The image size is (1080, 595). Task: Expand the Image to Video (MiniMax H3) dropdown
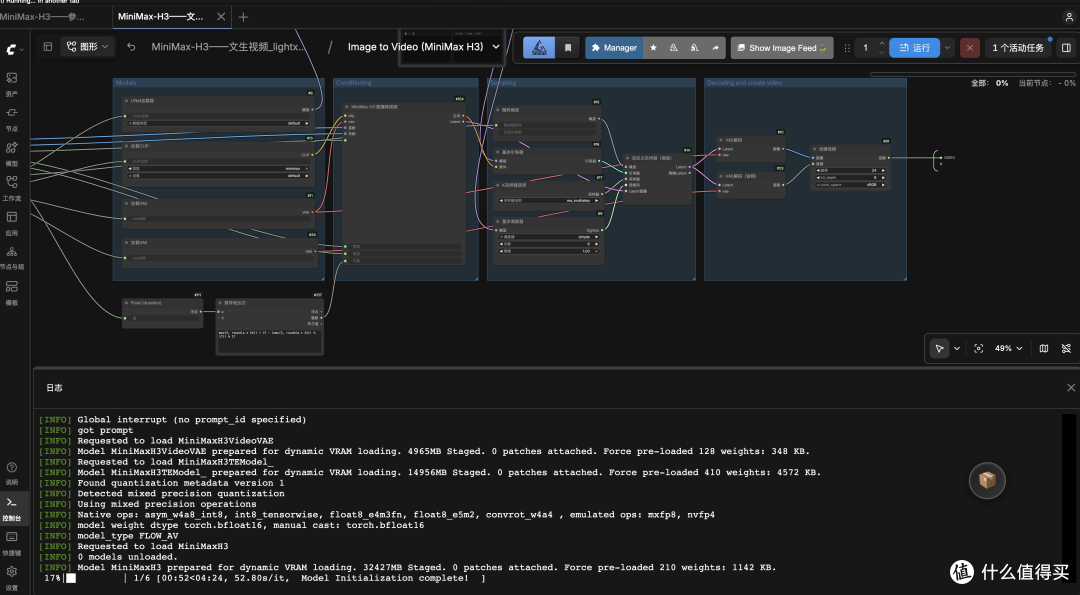pos(495,47)
